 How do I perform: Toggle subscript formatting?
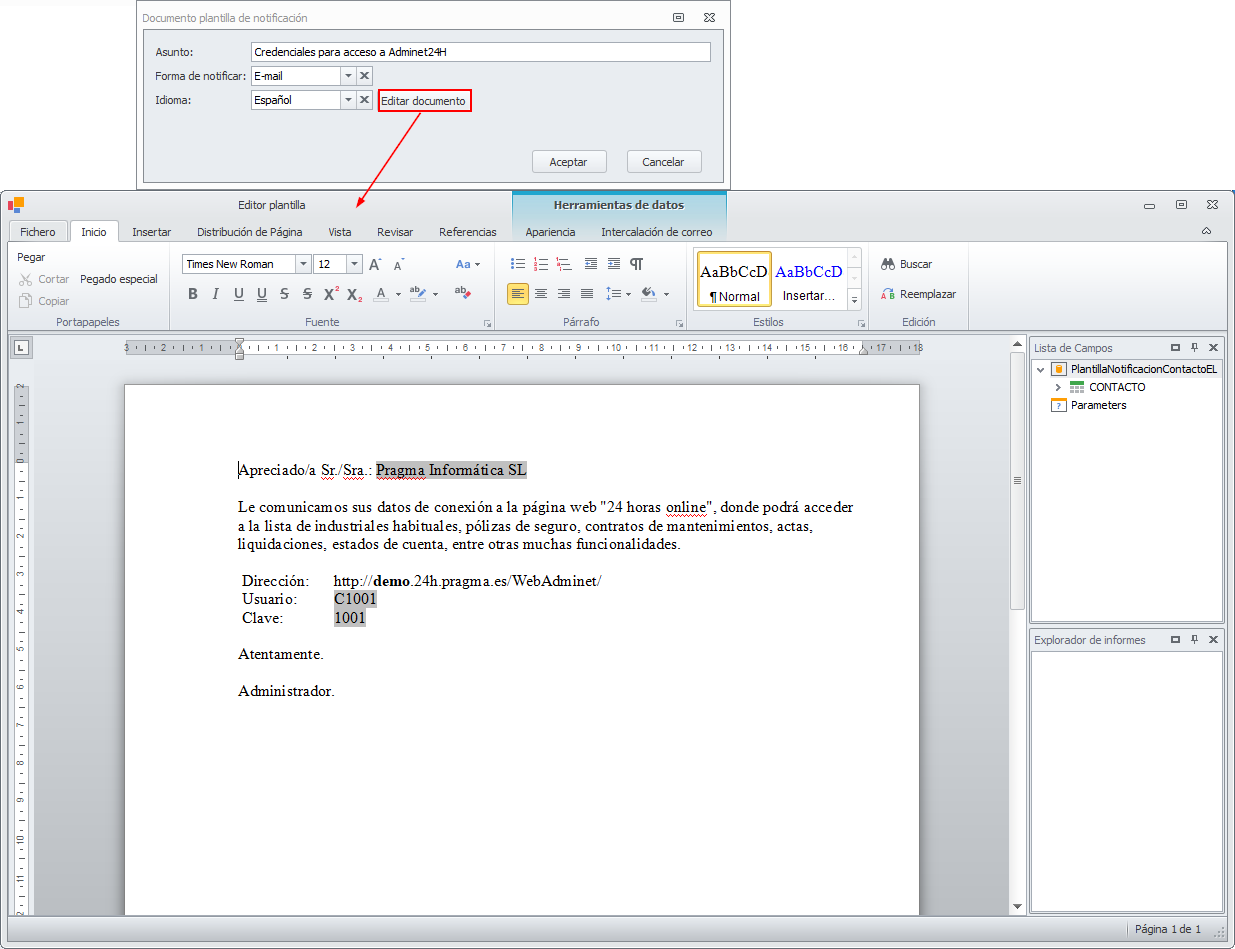point(354,294)
